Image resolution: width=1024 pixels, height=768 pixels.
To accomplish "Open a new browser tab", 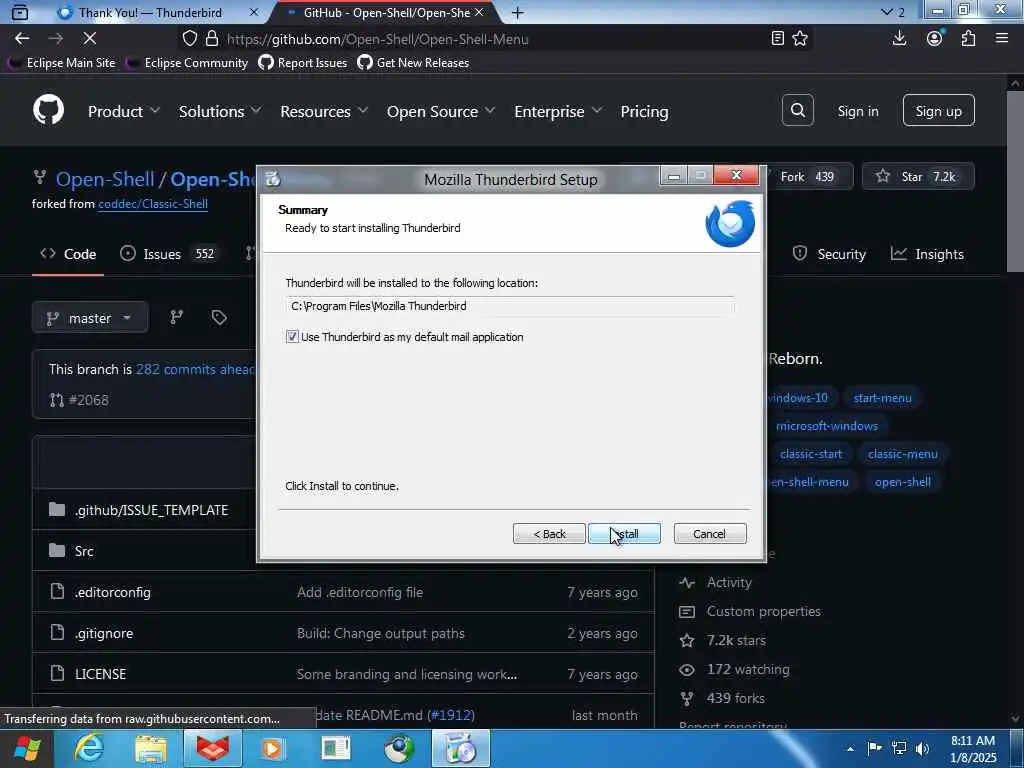I will [517, 12].
